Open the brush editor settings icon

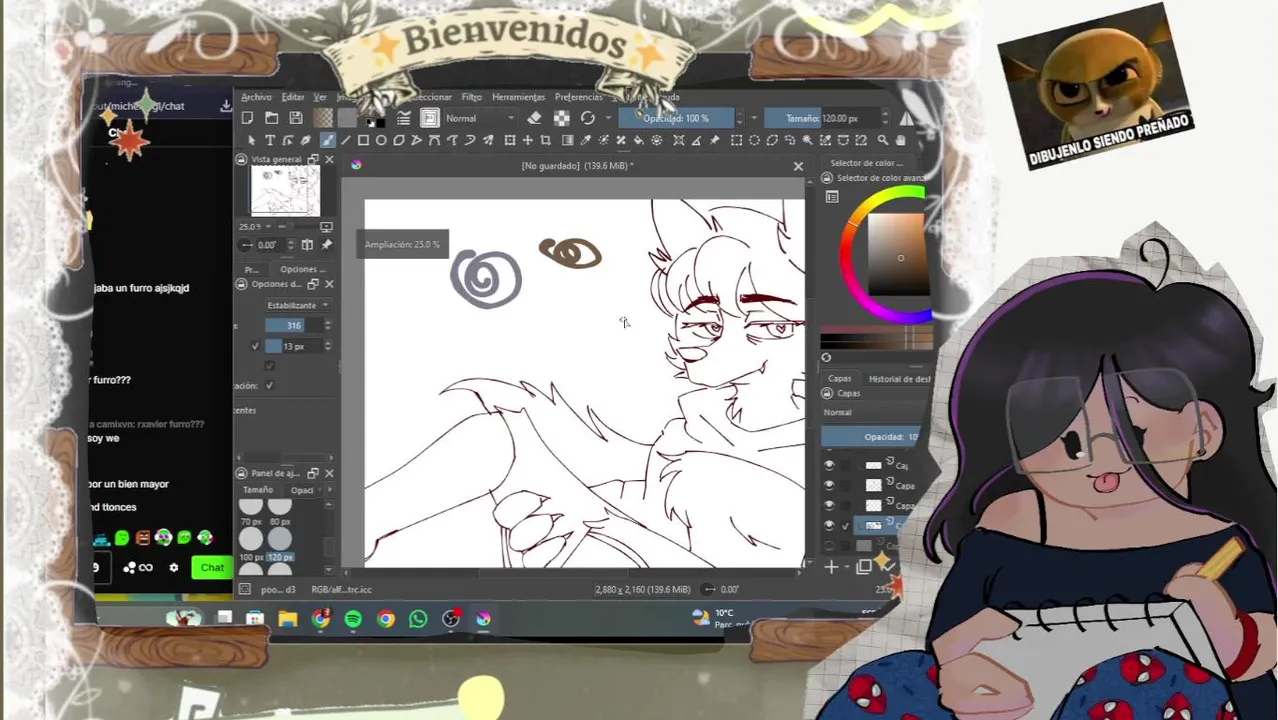click(403, 118)
